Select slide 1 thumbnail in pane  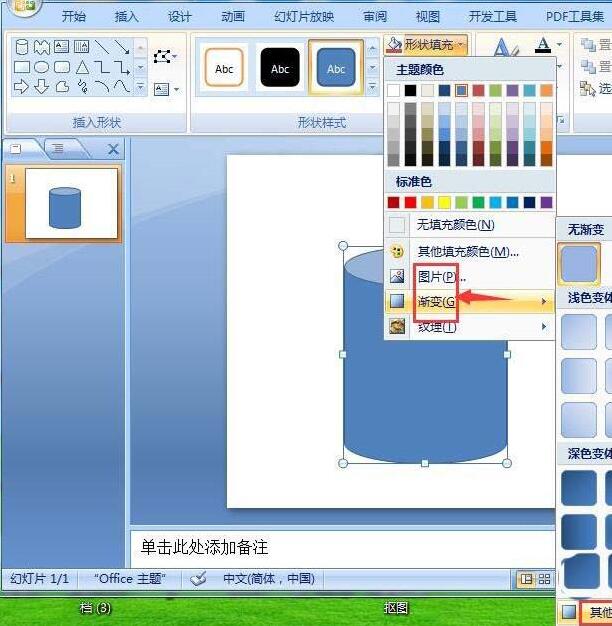coord(72,203)
